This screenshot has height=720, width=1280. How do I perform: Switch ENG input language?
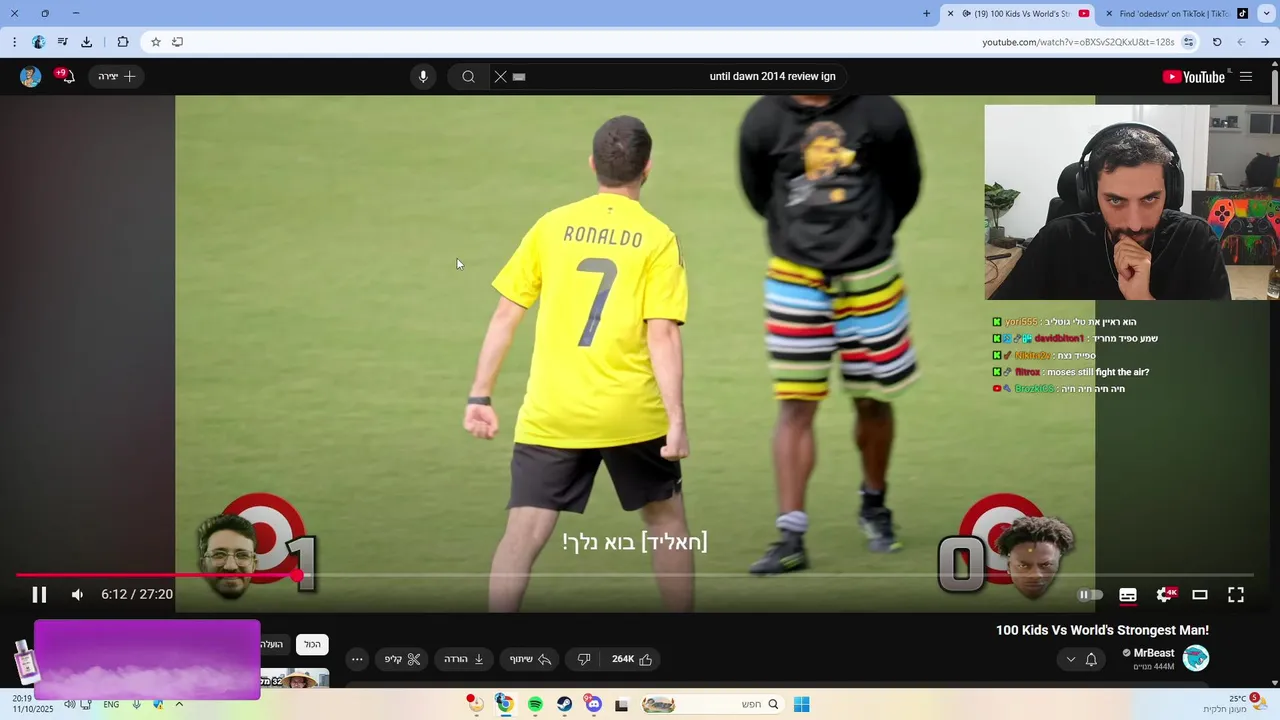tap(111, 704)
